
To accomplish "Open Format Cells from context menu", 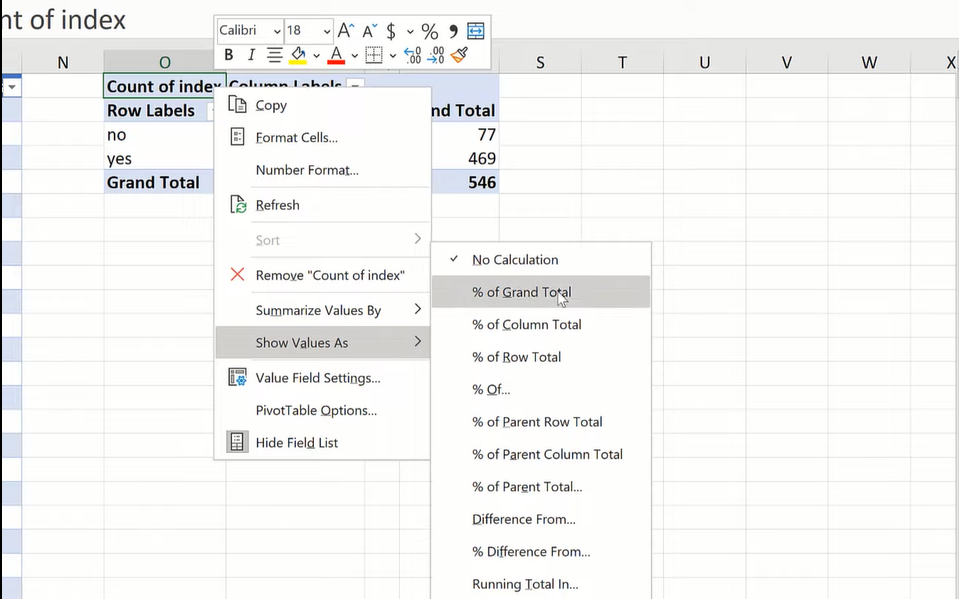I will point(322,137).
